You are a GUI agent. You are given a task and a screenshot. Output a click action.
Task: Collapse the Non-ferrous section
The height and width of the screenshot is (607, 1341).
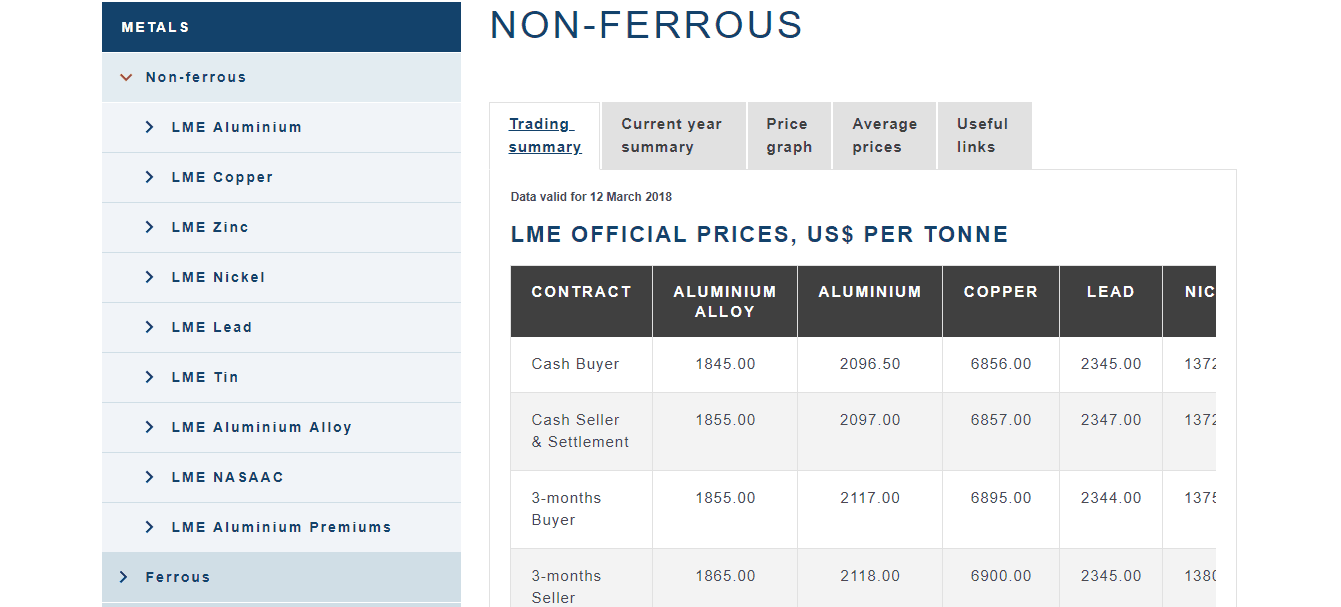(x=125, y=77)
